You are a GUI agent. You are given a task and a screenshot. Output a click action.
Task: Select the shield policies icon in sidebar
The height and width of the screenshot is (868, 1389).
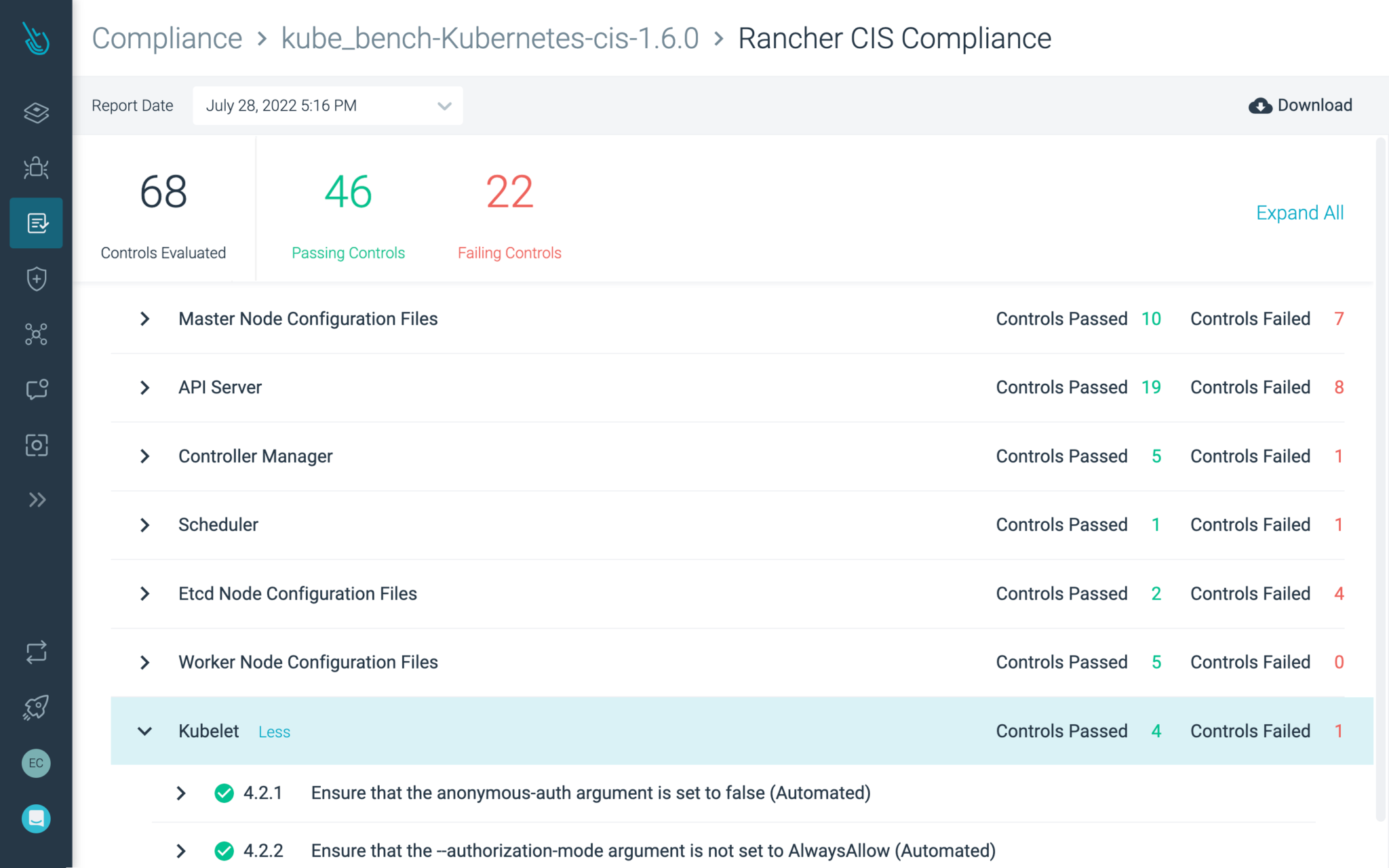(36, 279)
